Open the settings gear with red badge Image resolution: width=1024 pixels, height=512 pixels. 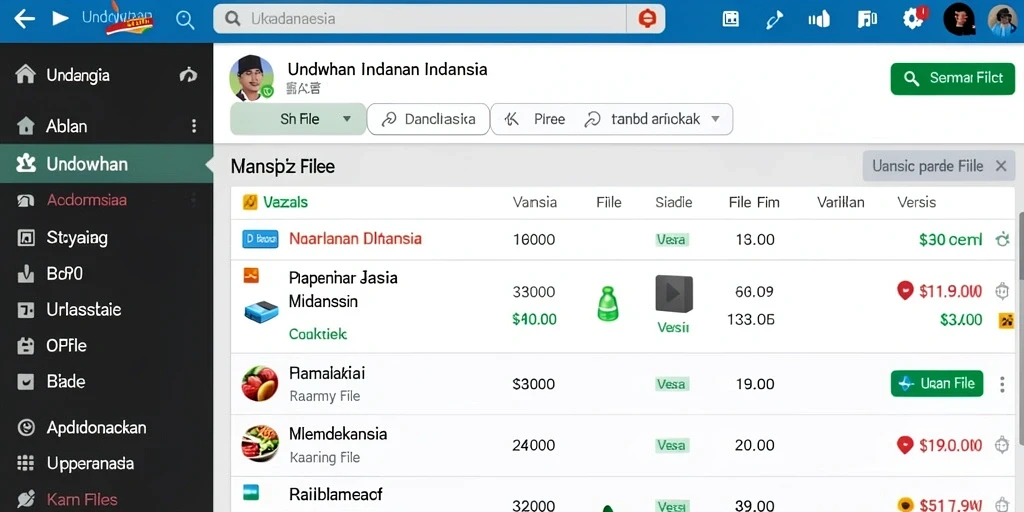pos(914,18)
